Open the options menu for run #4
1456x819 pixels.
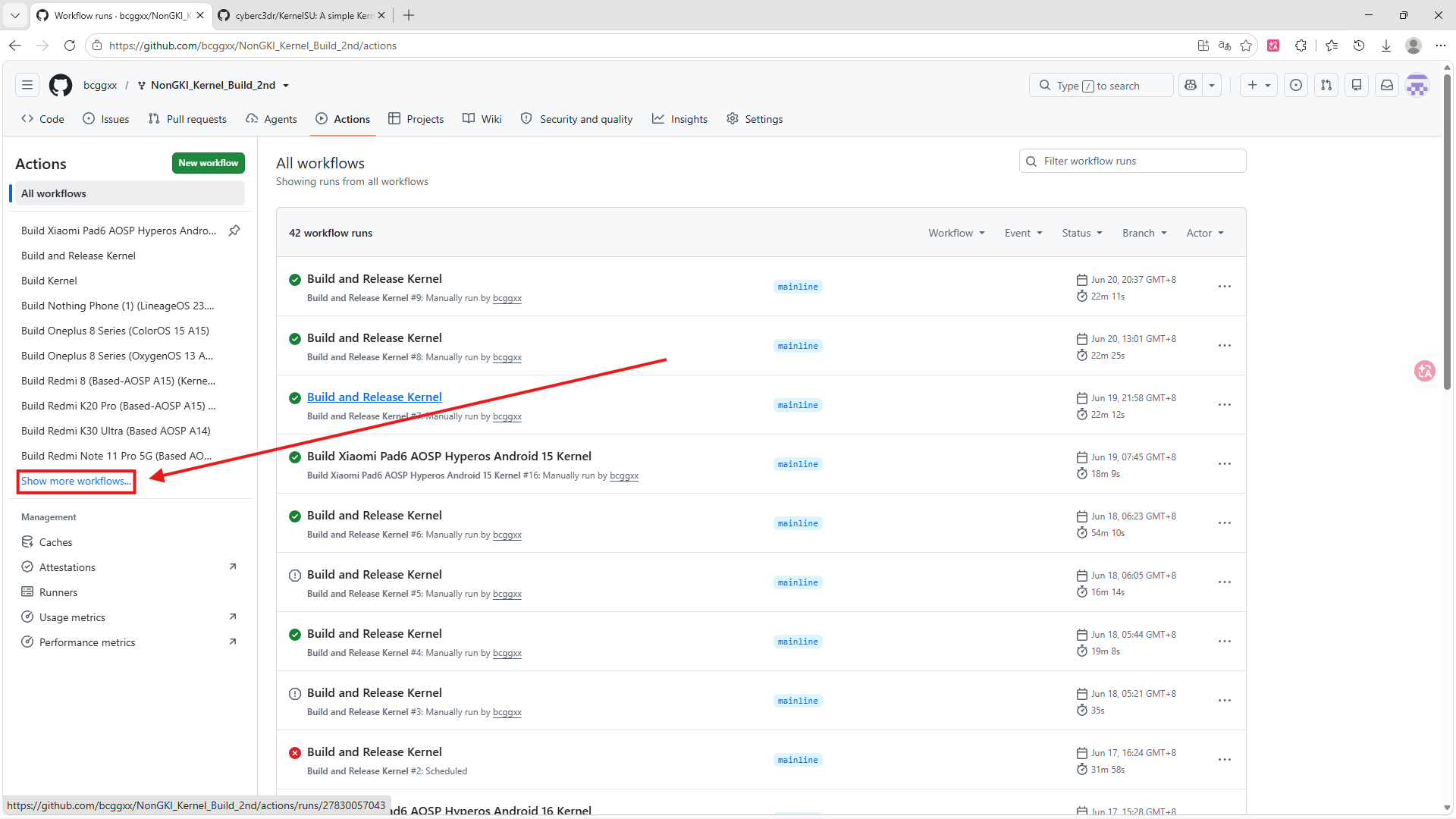(1225, 642)
